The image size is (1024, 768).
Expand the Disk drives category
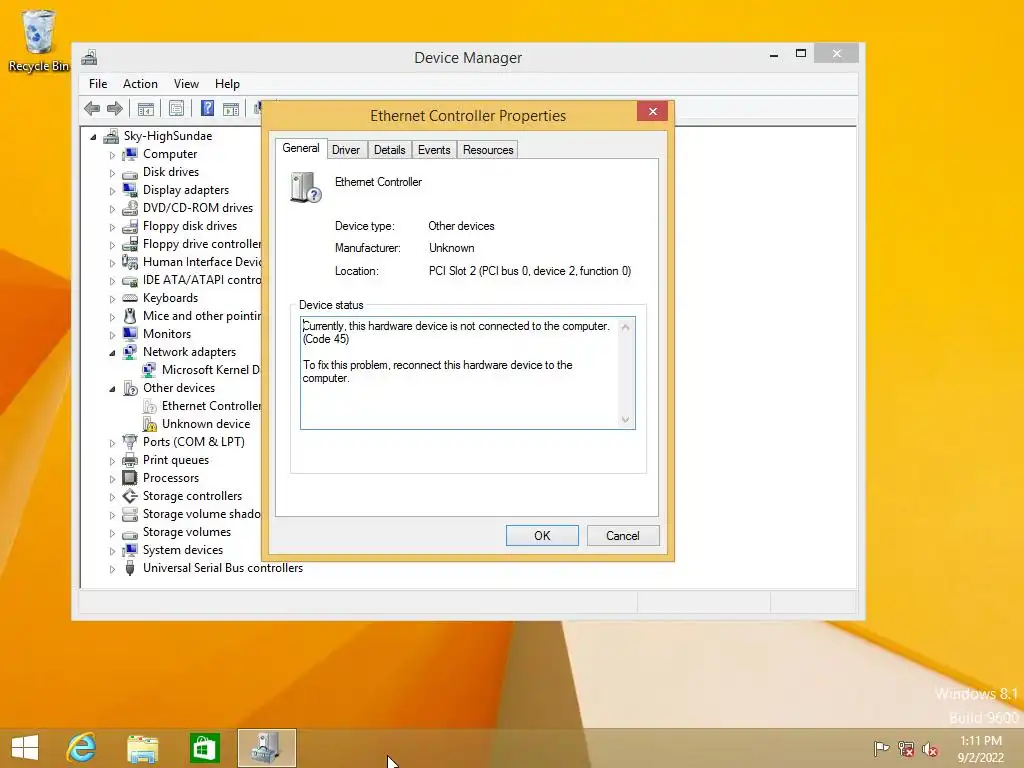pyautogui.click(x=112, y=173)
